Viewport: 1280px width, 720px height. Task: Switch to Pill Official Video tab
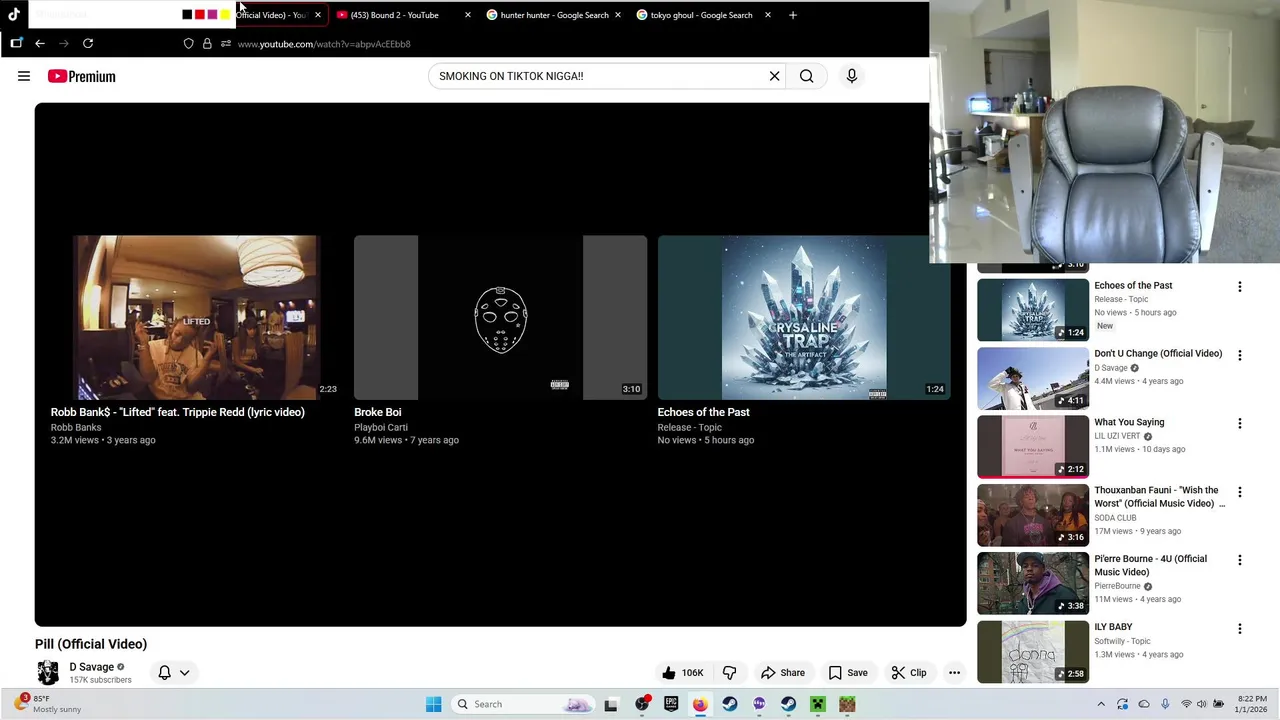pyautogui.click(x=270, y=15)
